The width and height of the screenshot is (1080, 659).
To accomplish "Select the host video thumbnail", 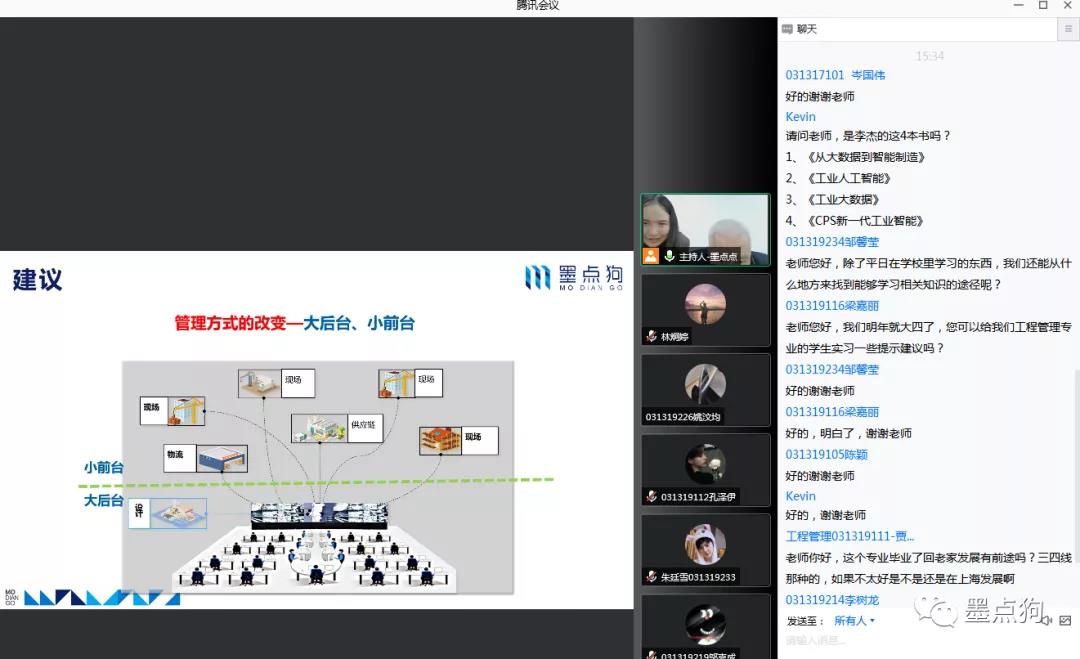I will [705, 228].
